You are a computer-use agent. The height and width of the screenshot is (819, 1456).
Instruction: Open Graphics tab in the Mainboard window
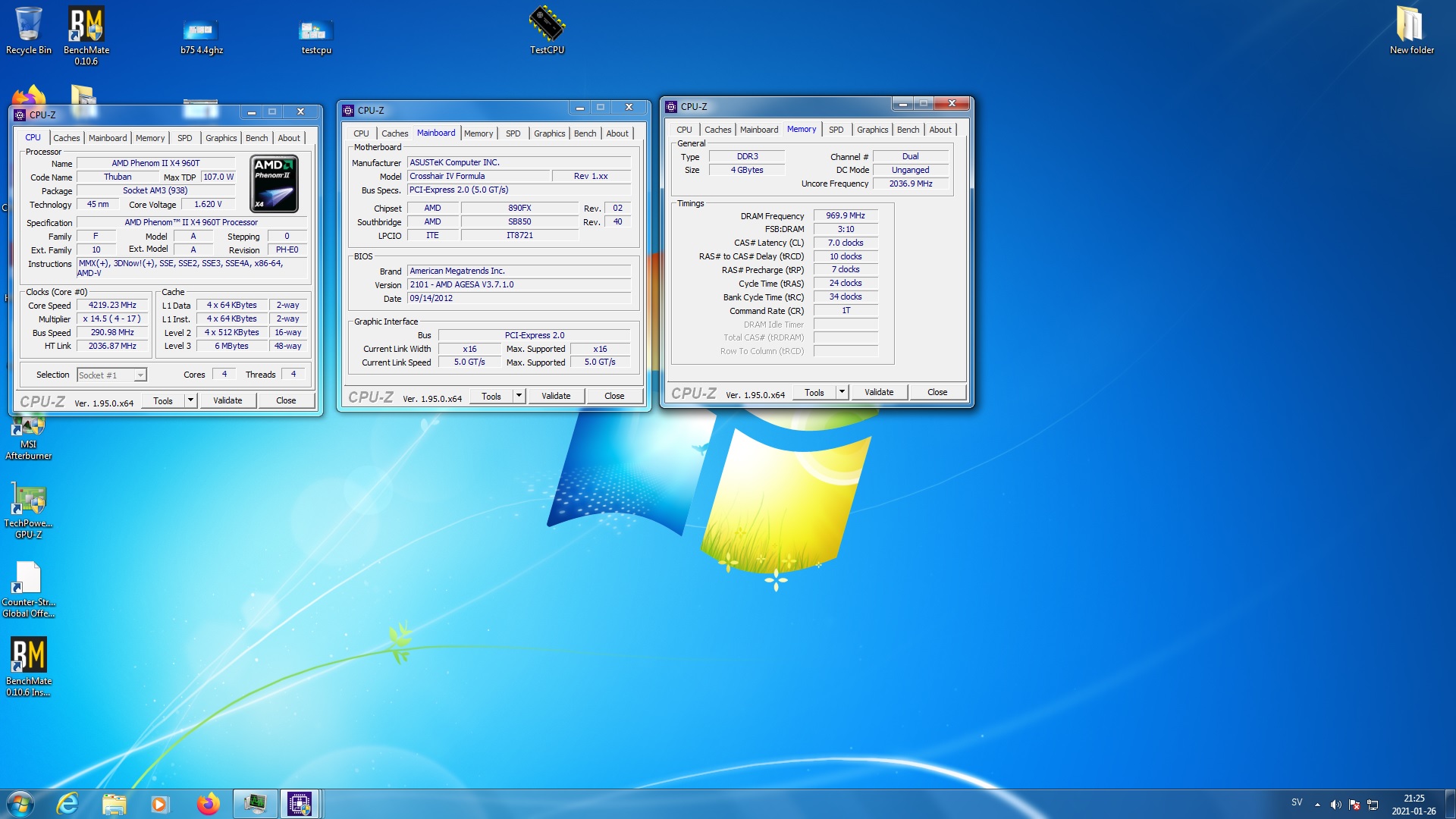pos(549,133)
